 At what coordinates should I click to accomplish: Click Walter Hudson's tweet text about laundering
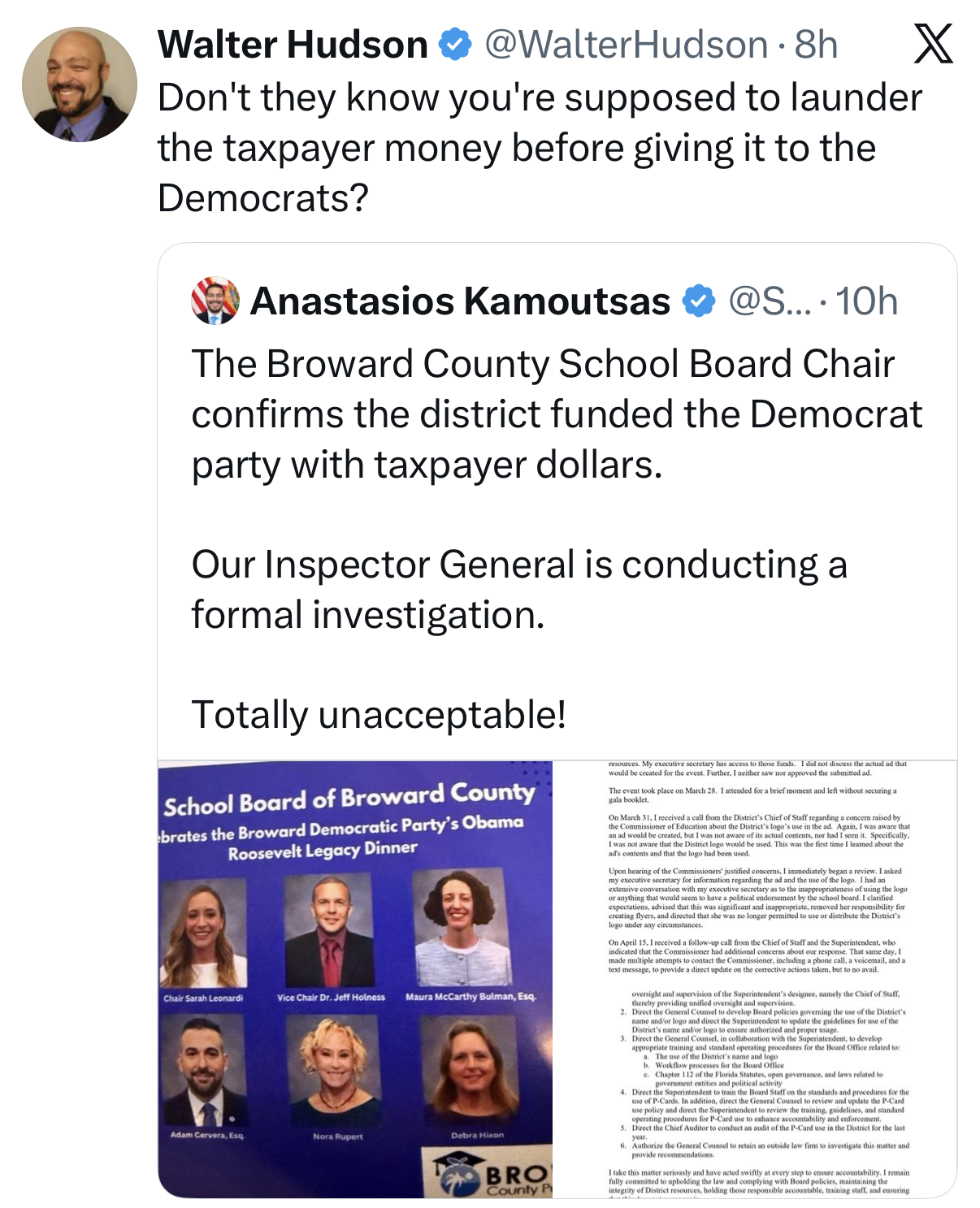coord(540,148)
